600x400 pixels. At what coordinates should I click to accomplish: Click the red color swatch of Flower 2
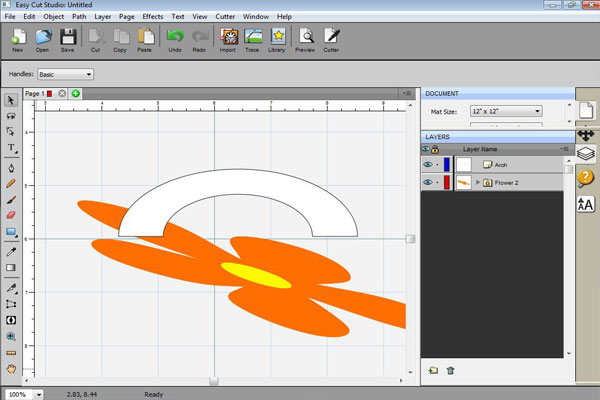pyautogui.click(x=447, y=183)
